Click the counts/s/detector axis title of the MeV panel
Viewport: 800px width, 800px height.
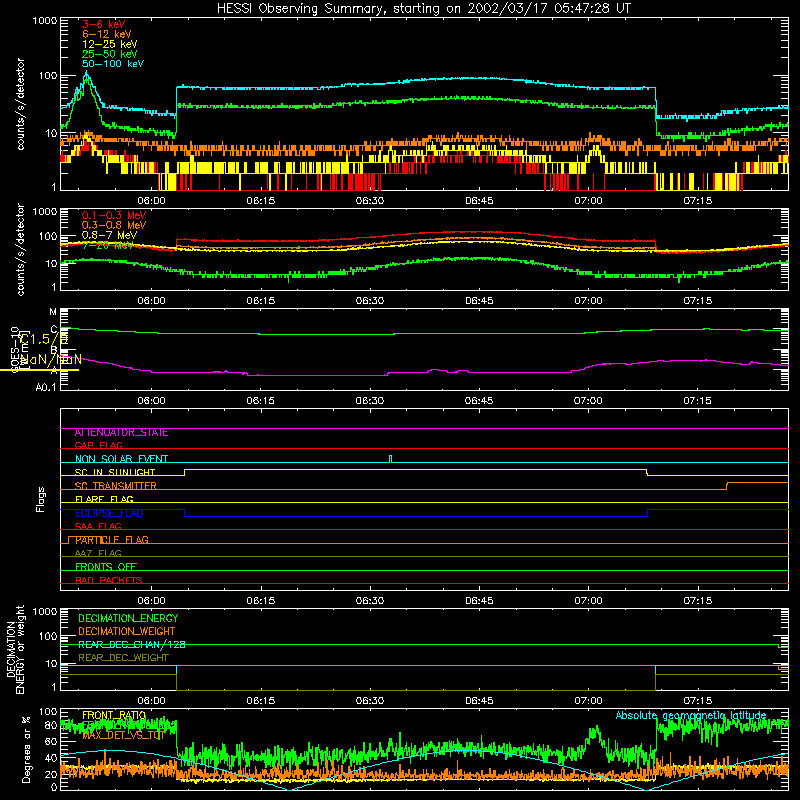(x=20, y=249)
